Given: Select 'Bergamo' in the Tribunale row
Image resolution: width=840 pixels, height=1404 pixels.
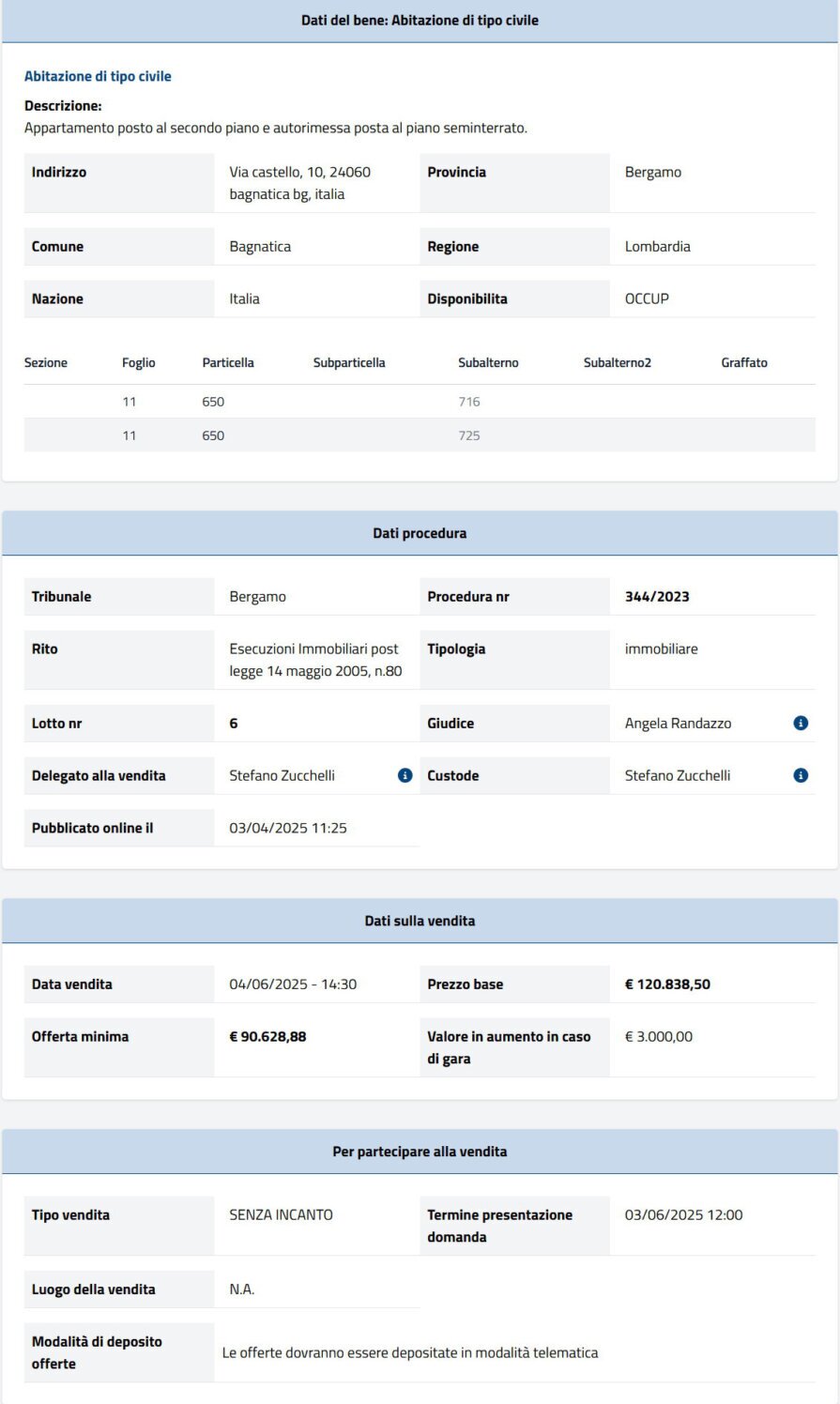Looking at the screenshot, I should point(258,597).
